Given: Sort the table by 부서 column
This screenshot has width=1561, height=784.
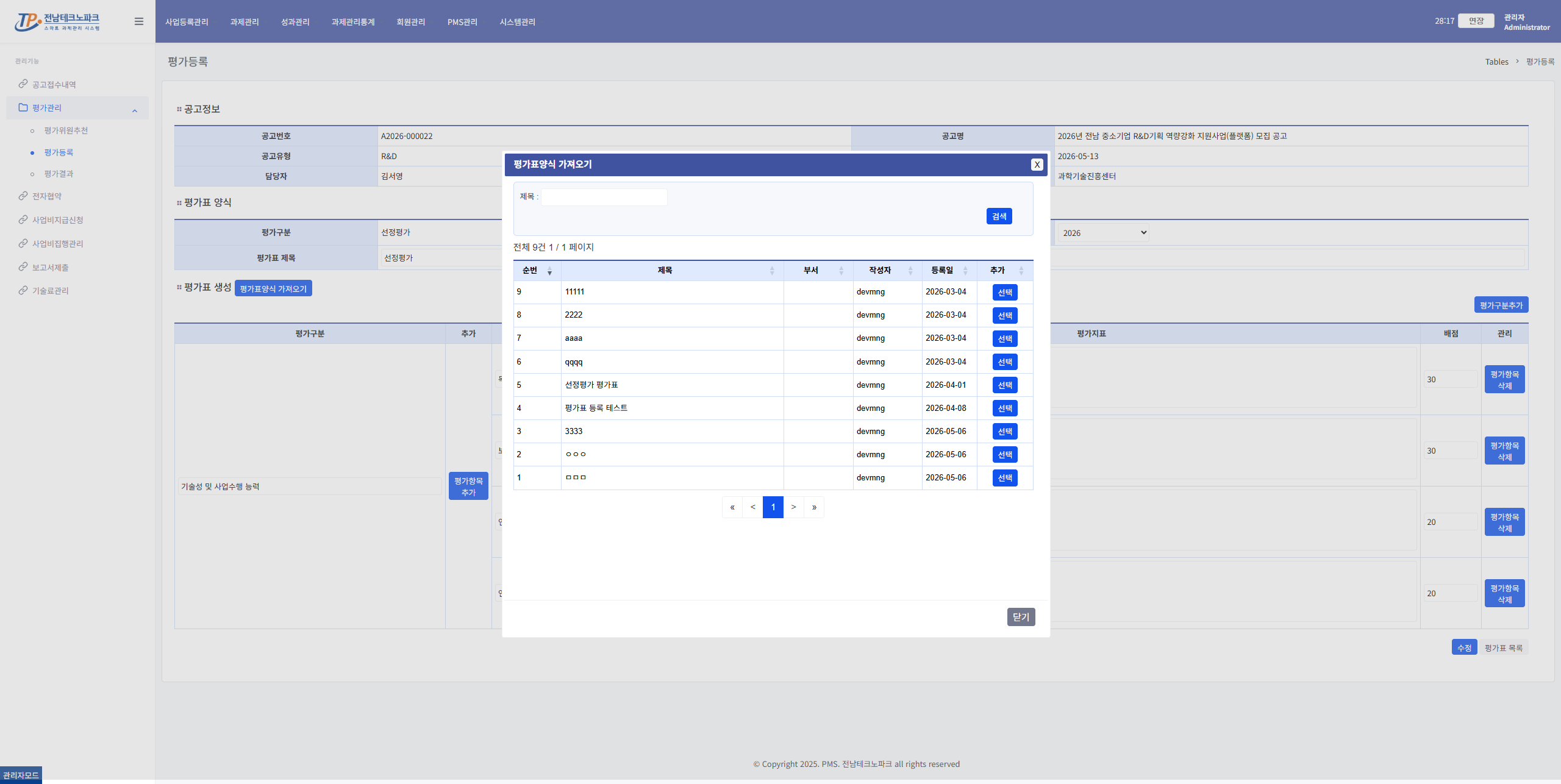Looking at the screenshot, I should (818, 271).
